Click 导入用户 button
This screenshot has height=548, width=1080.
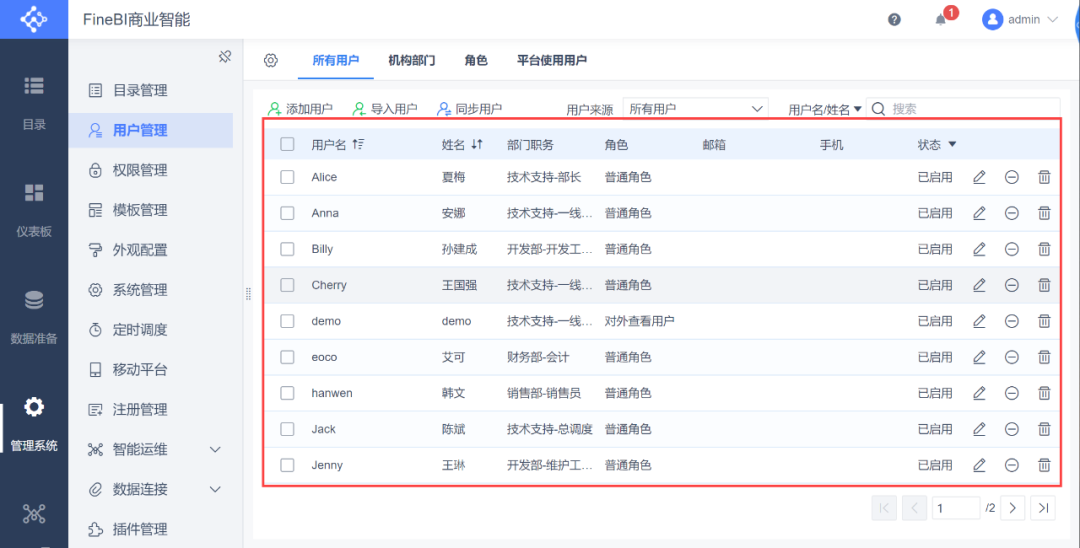pyautogui.click(x=385, y=109)
